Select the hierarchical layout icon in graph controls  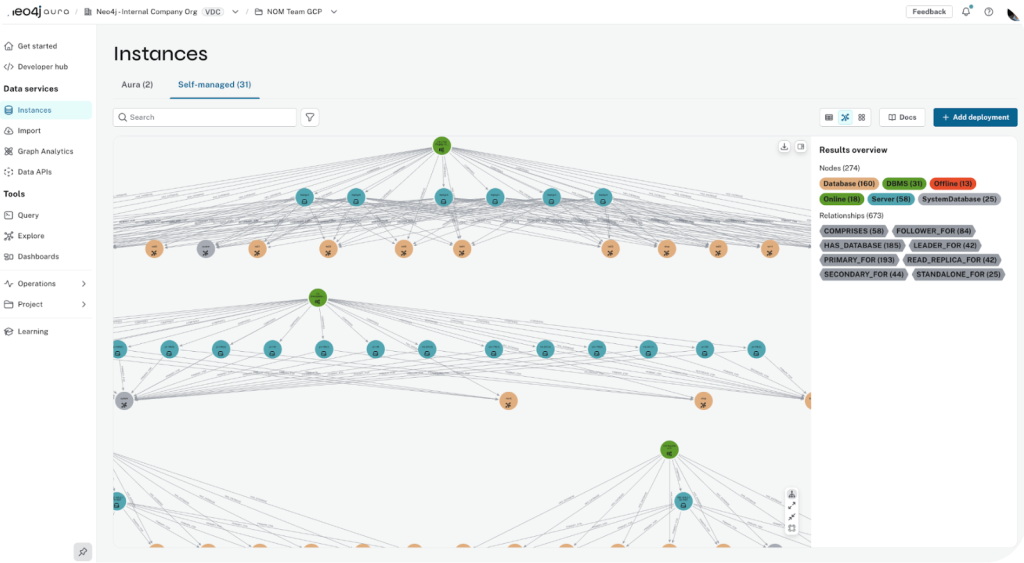click(x=792, y=494)
